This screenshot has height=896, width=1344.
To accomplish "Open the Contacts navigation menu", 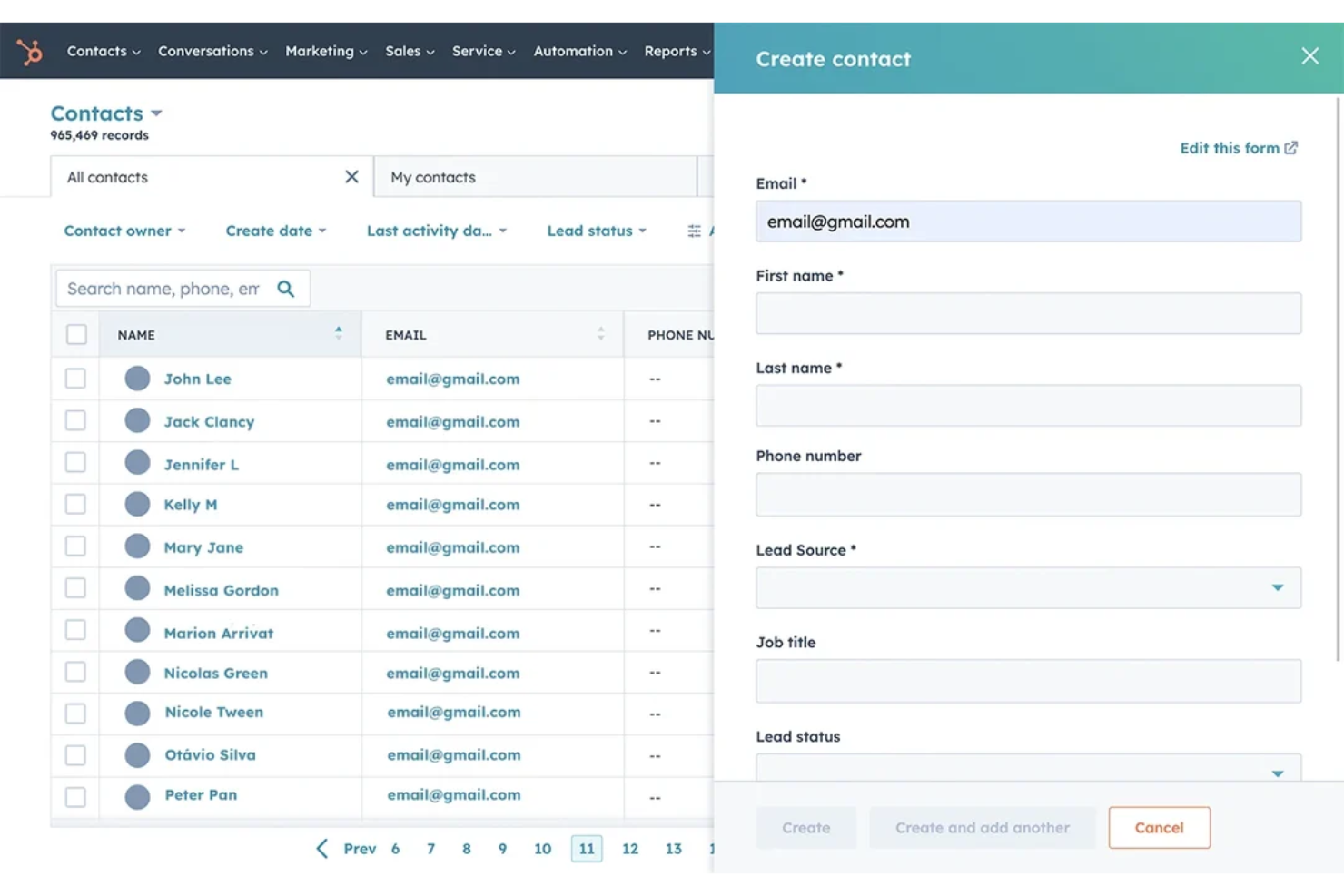I will [104, 52].
